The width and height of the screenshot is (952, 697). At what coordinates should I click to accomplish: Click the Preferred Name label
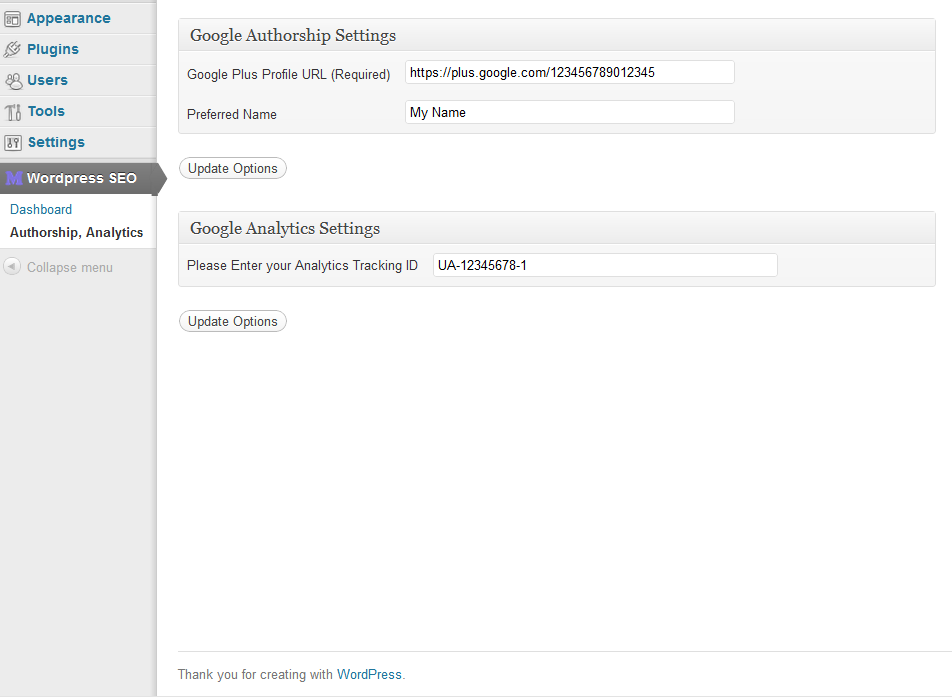click(x=232, y=114)
